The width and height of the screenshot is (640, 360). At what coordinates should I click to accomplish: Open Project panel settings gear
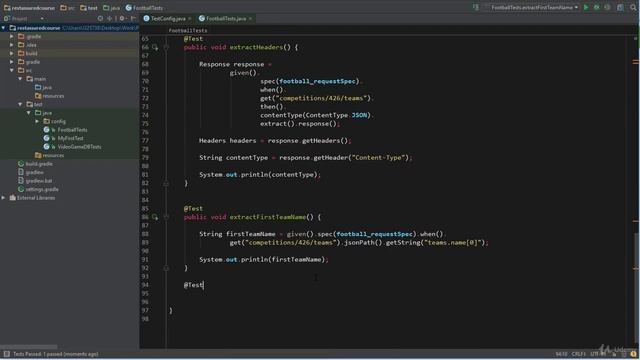tap(122, 18)
